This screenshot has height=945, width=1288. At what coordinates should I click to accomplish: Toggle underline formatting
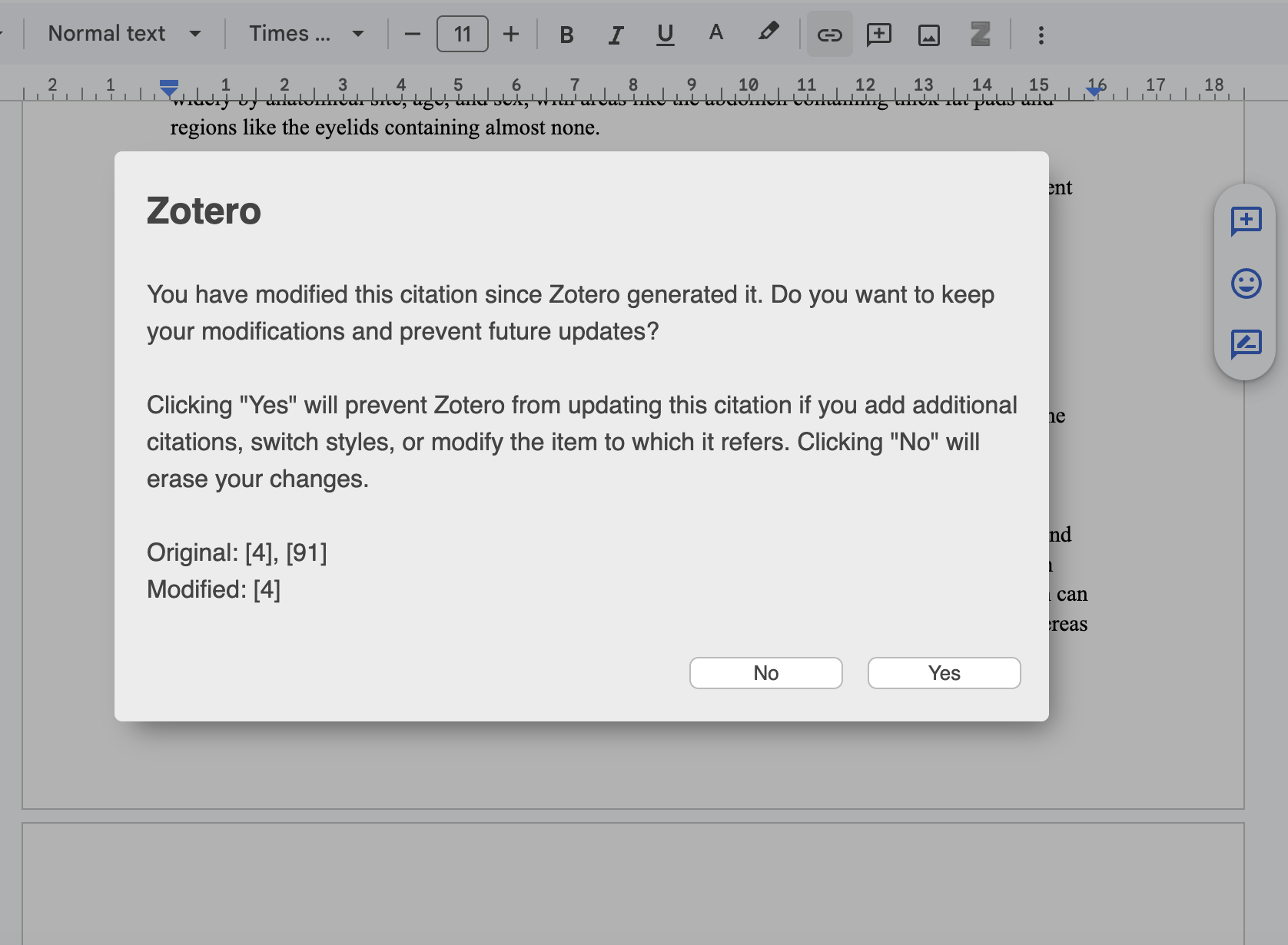[x=666, y=35]
